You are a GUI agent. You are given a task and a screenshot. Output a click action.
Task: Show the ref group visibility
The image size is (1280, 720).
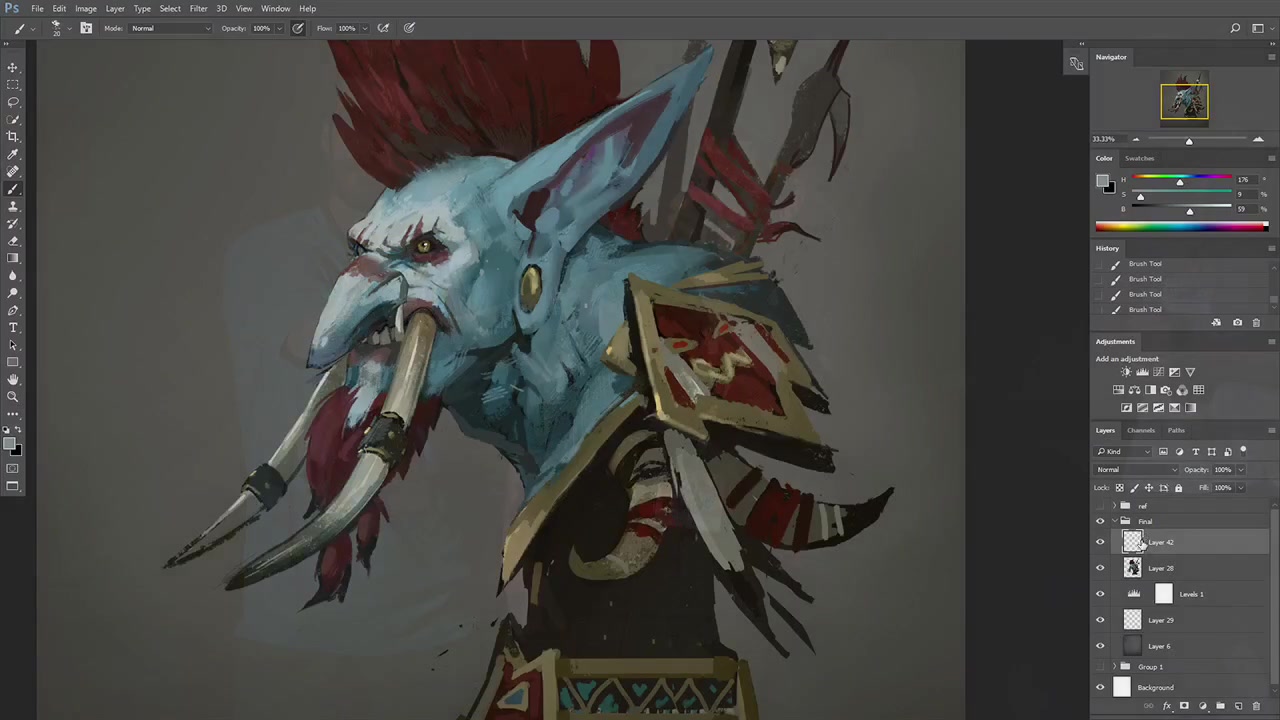pyautogui.click(x=1100, y=506)
